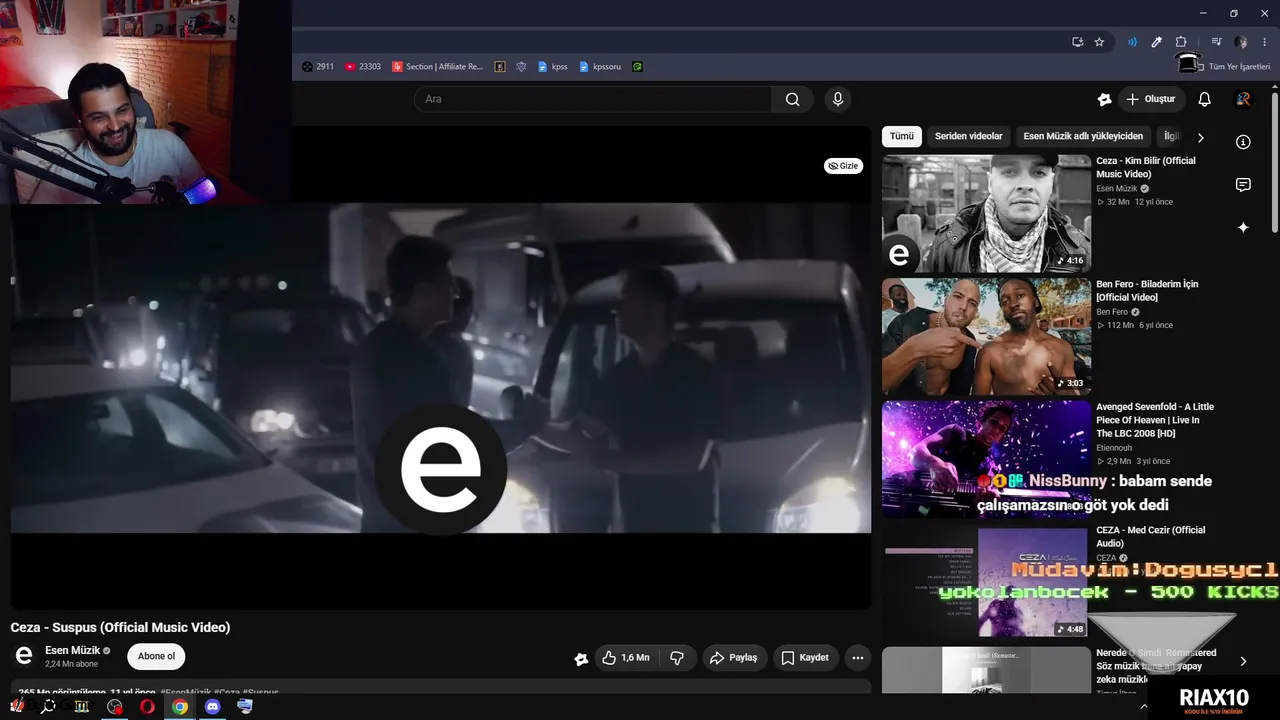Open the Chrome profile avatar
Image resolution: width=1280 pixels, height=720 pixels.
click(1241, 42)
